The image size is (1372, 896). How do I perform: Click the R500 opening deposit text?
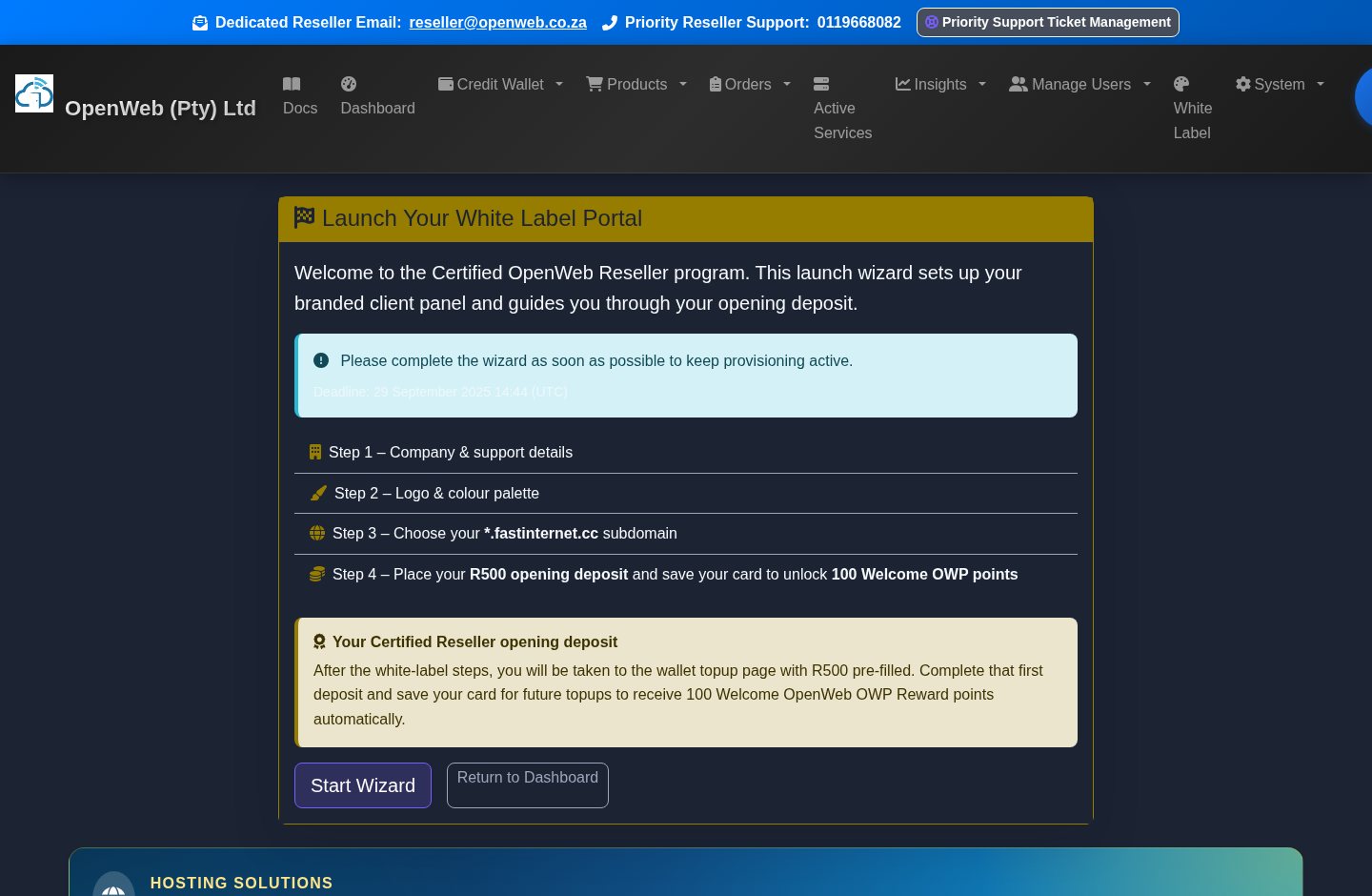click(549, 574)
